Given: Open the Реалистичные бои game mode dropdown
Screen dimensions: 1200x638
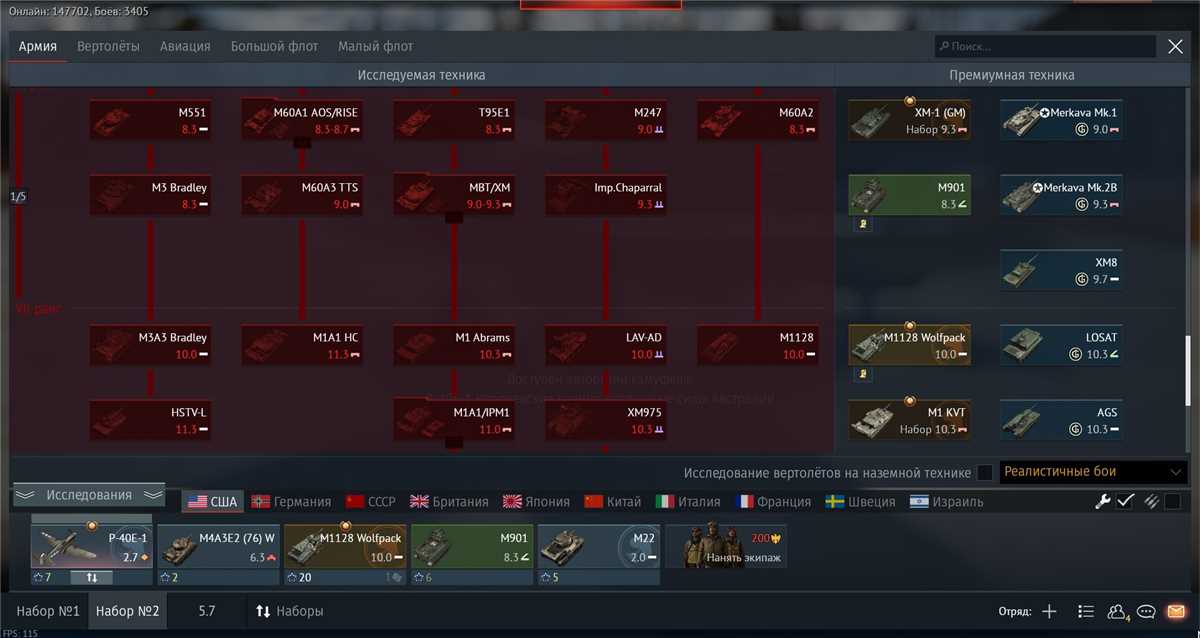Looking at the screenshot, I should (1092, 472).
